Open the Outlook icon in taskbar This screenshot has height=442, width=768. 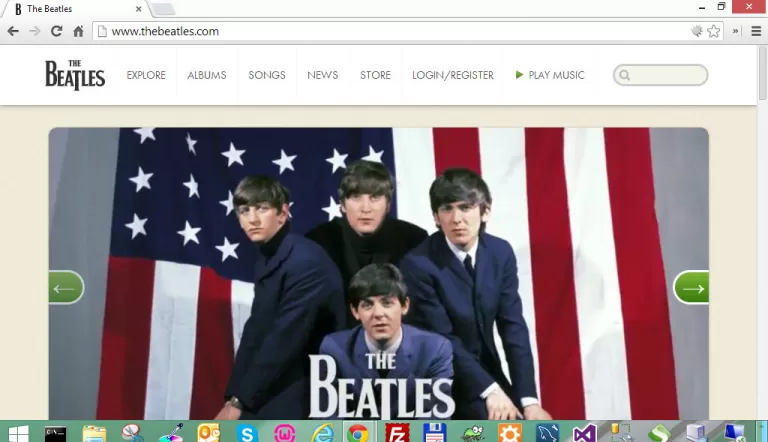click(209, 433)
